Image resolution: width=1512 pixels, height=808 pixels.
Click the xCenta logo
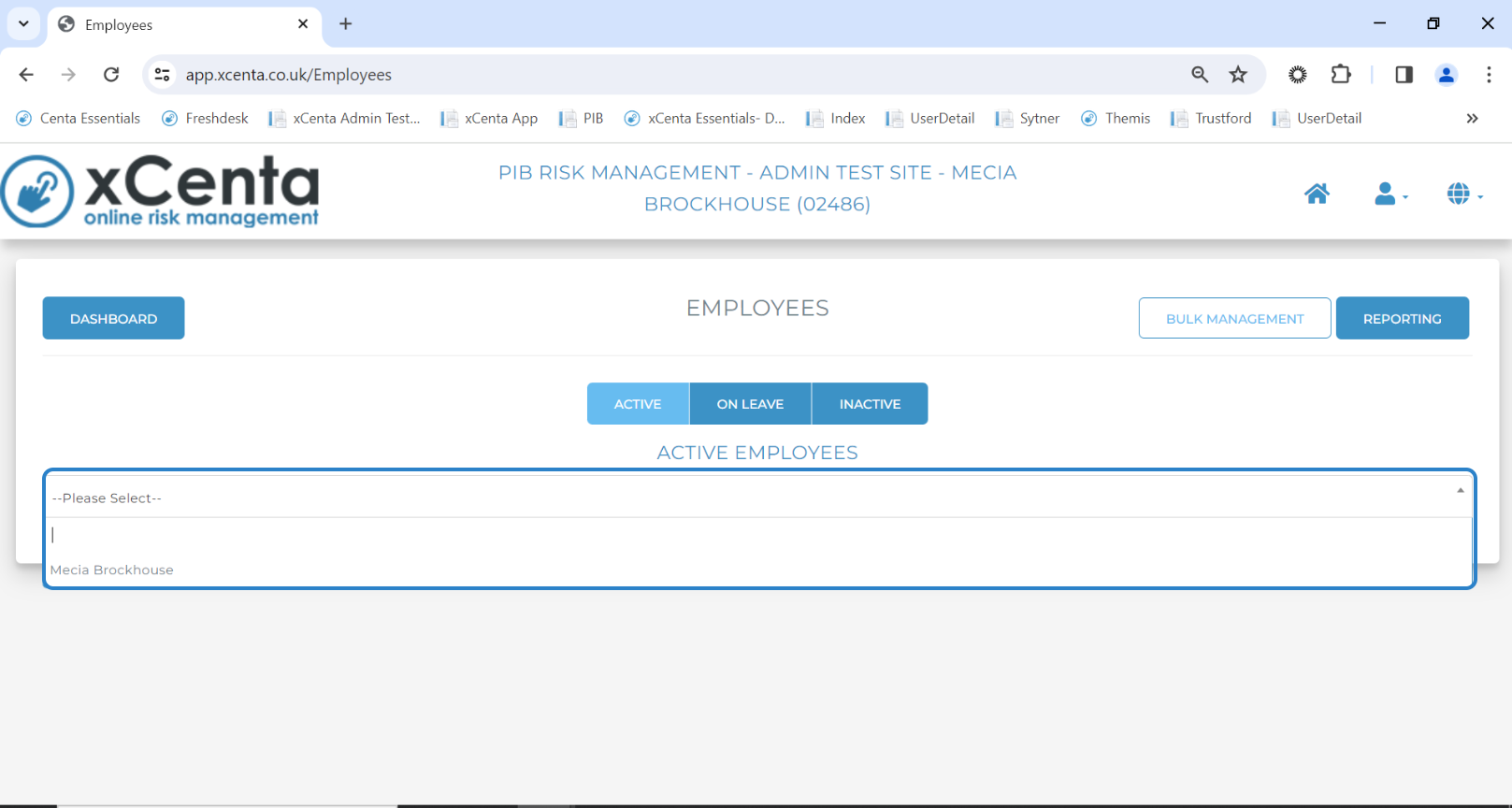160,191
